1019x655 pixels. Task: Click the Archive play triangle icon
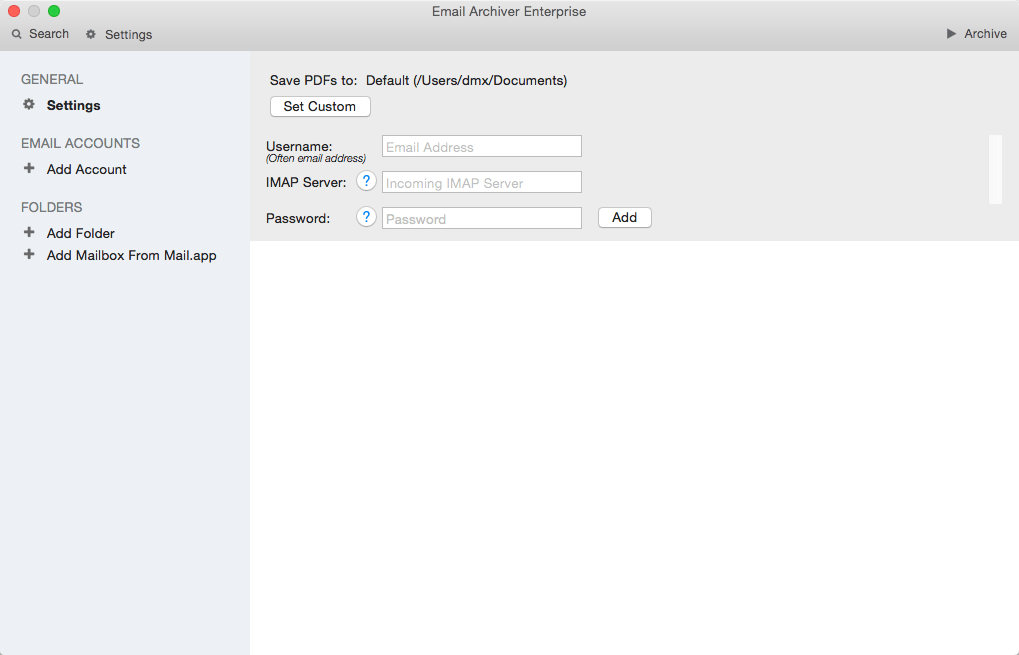pos(951,33)
